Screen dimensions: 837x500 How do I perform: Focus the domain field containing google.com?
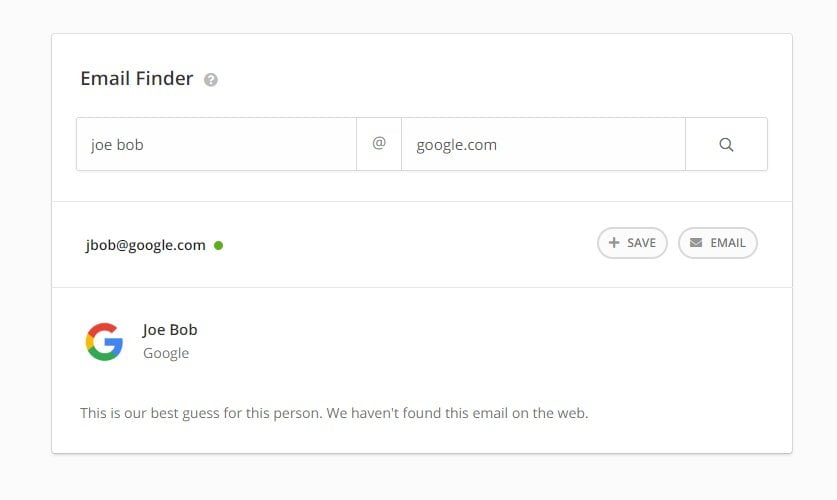[543, 145]
